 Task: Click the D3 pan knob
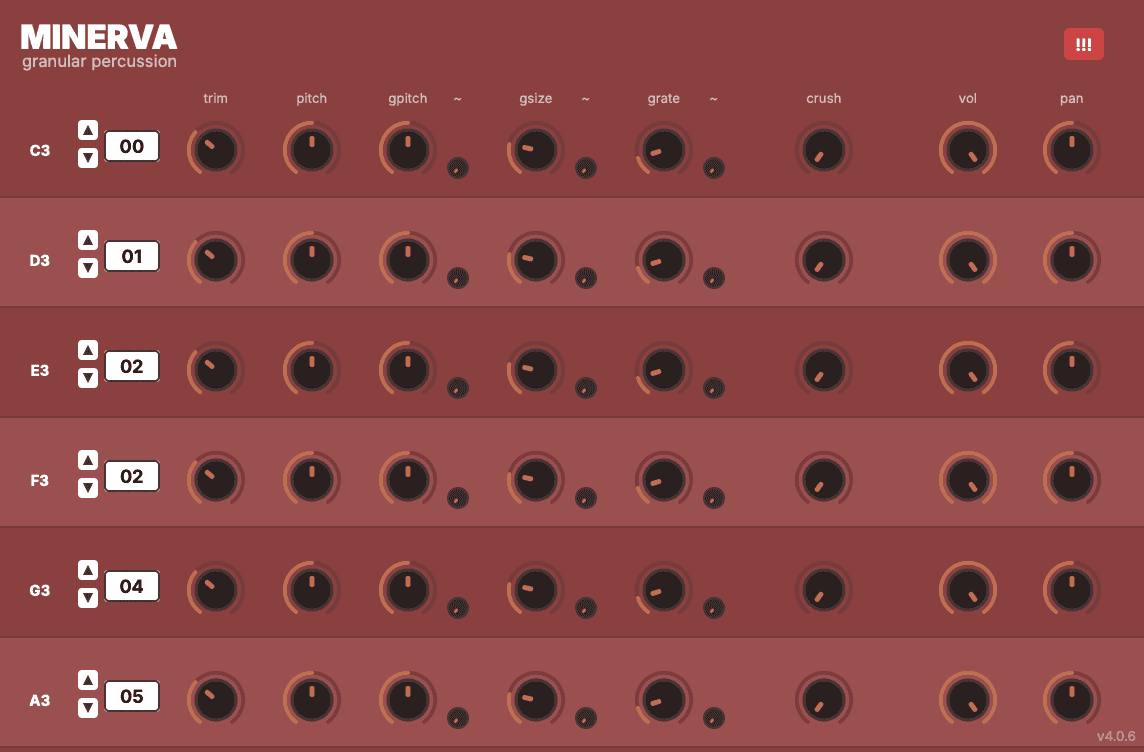[1072, 260]
